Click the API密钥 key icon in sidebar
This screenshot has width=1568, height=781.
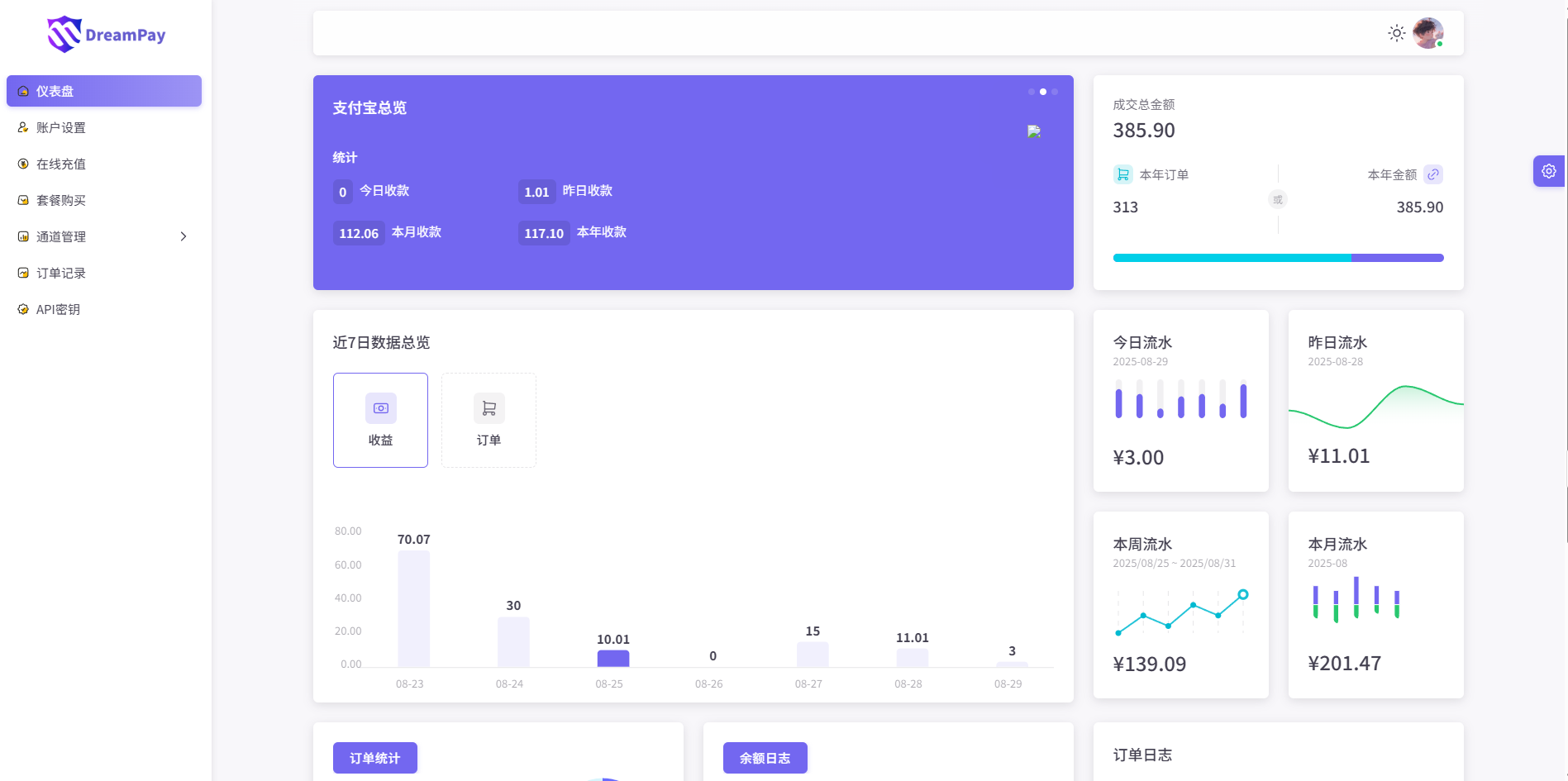point(22,309)
